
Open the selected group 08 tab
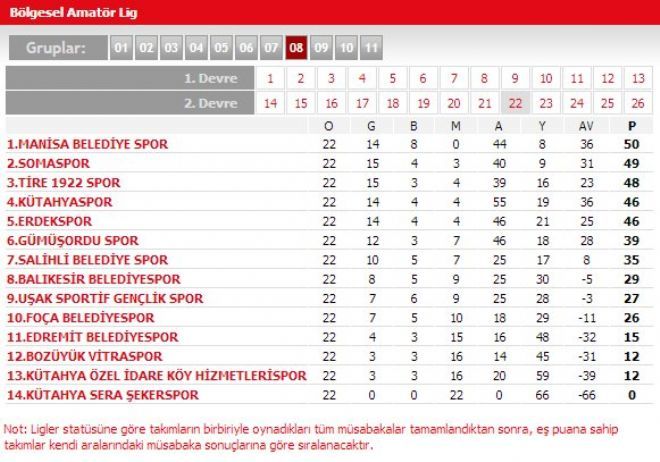296,47
